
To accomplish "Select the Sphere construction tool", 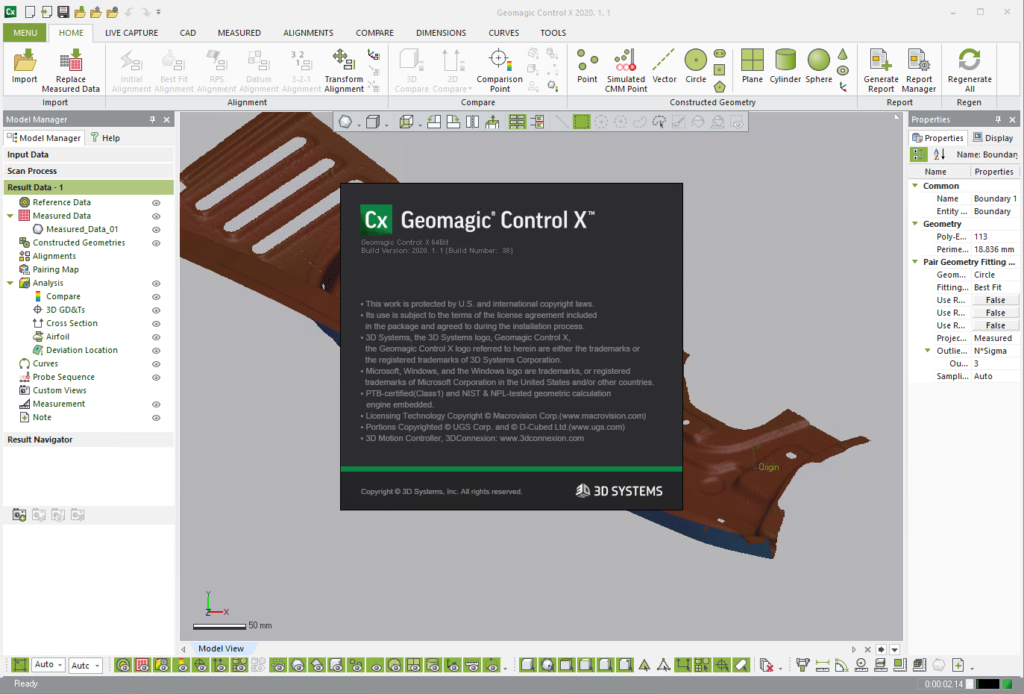I will pyautogui.click(x=818, y=66).
